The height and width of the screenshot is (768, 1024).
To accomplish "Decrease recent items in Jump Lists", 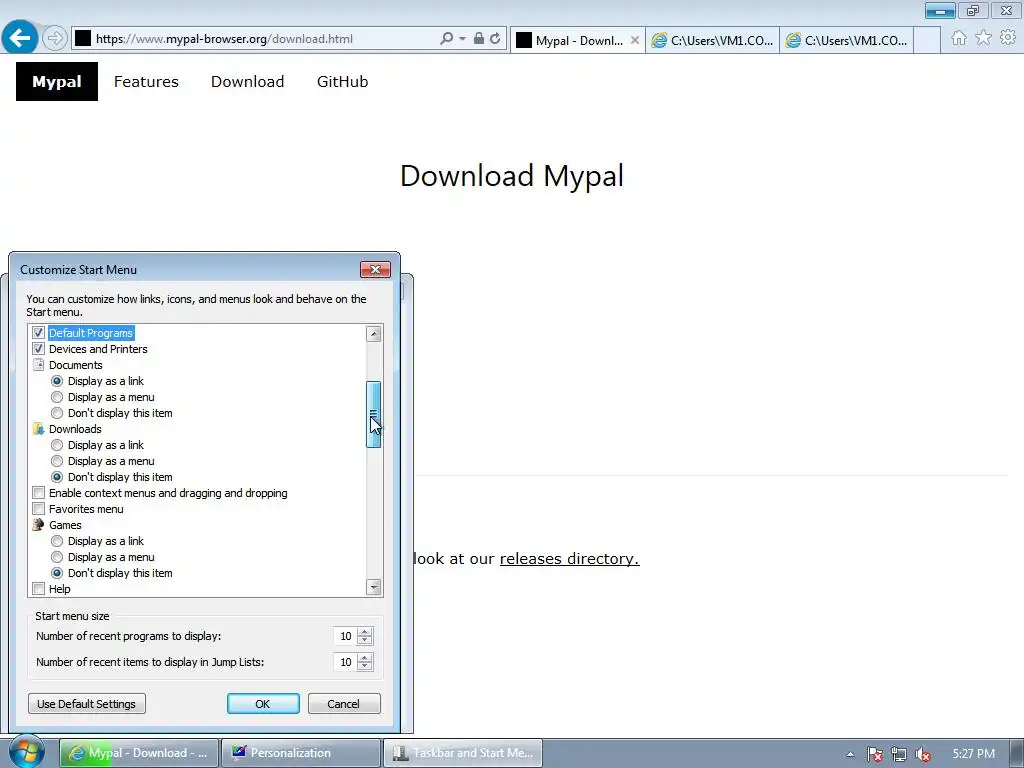I will [365, 667].
